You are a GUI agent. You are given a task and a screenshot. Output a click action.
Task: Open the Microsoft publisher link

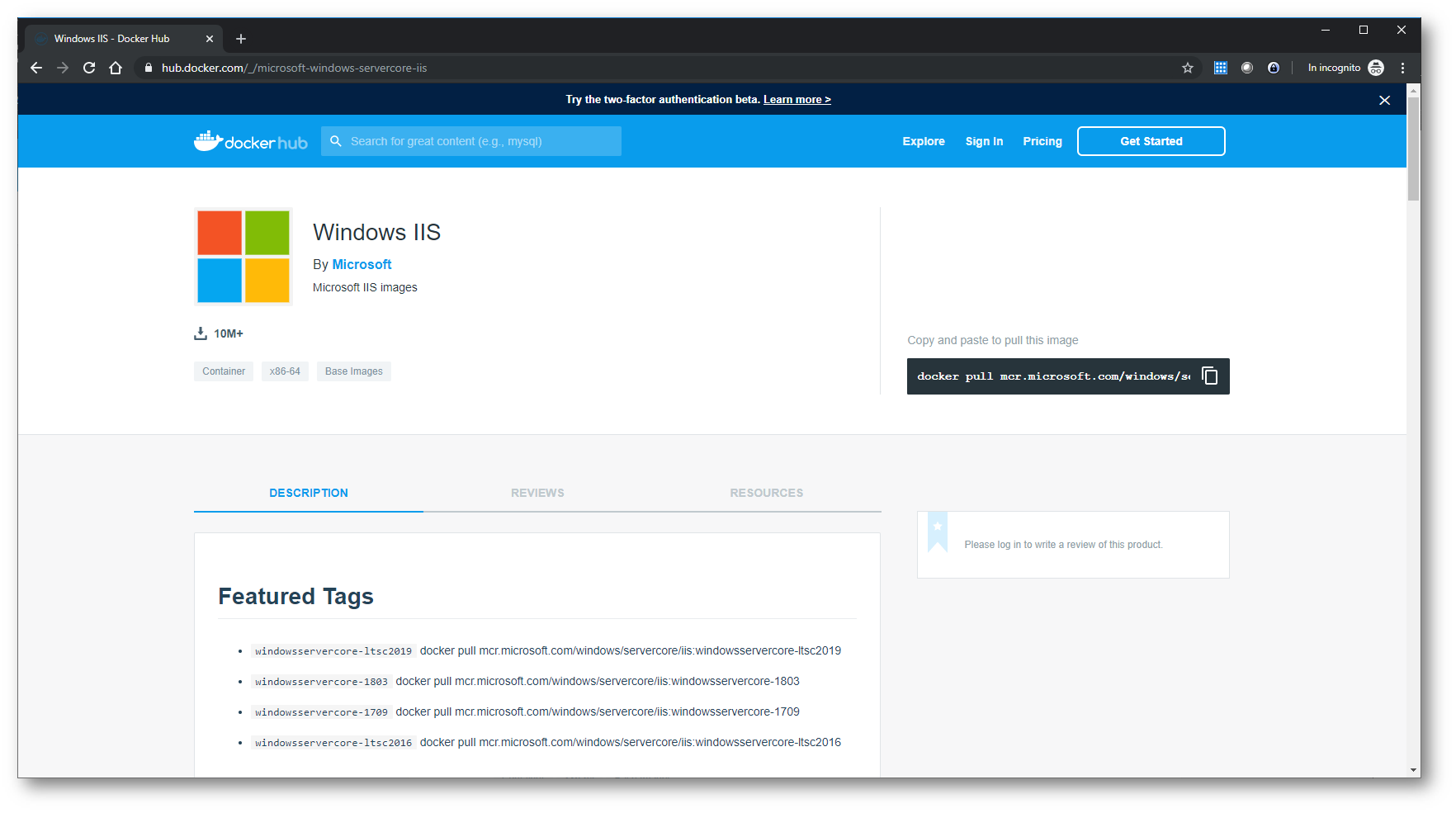(362, 264)
